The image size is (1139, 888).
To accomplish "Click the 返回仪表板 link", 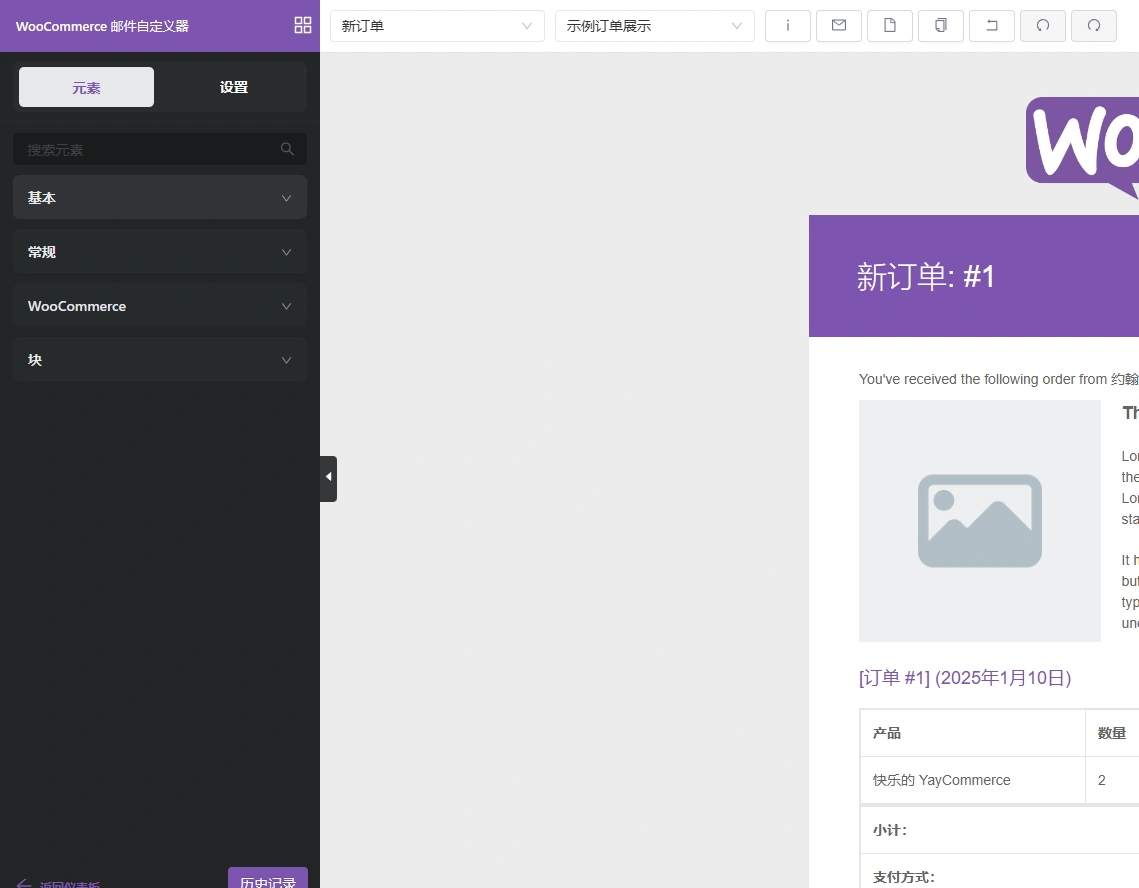I will [x=60, y=882].
